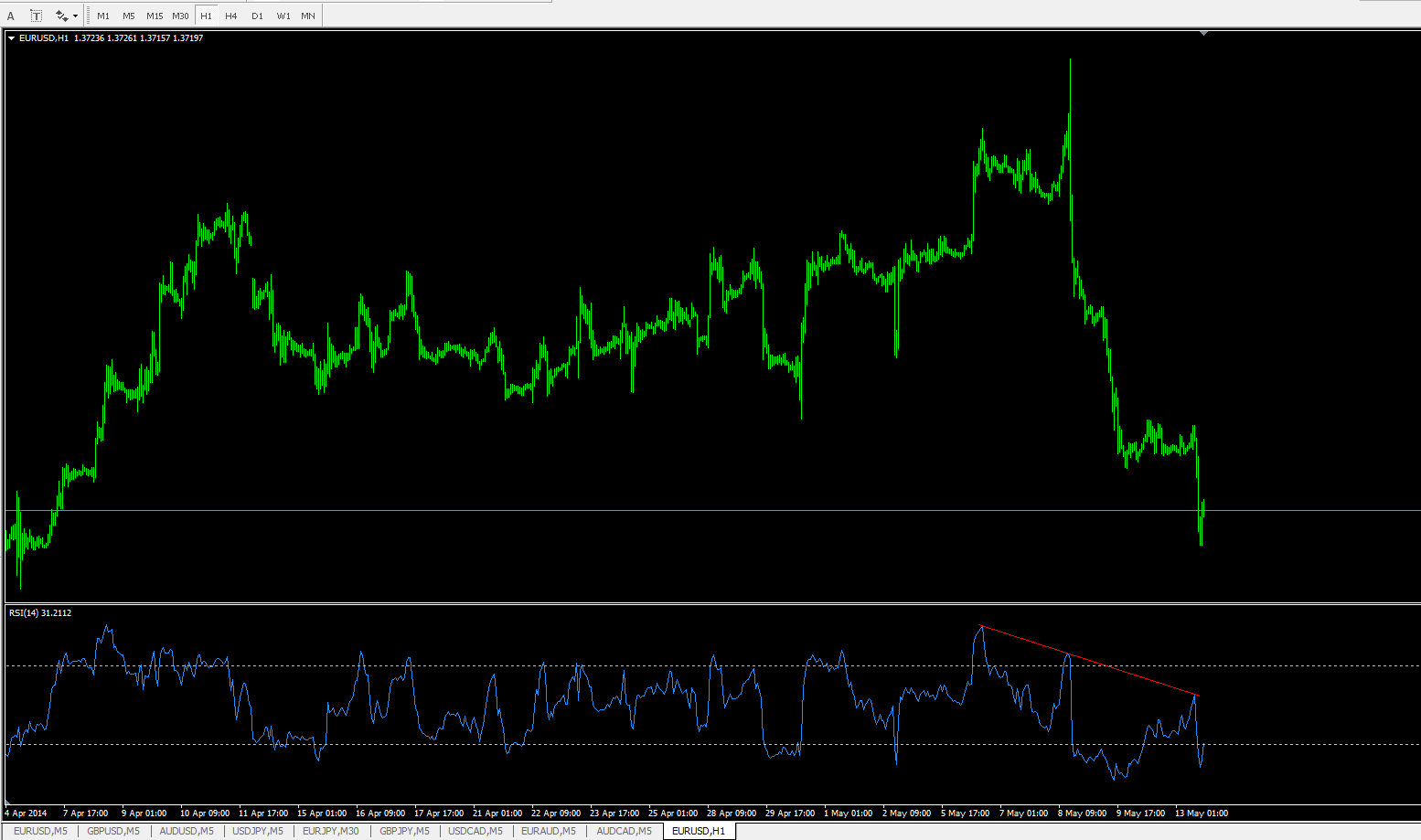The width and height of the screenshot is (1421, 840).
Task: Switch to MN monthly timeframe
Action: 308,16
